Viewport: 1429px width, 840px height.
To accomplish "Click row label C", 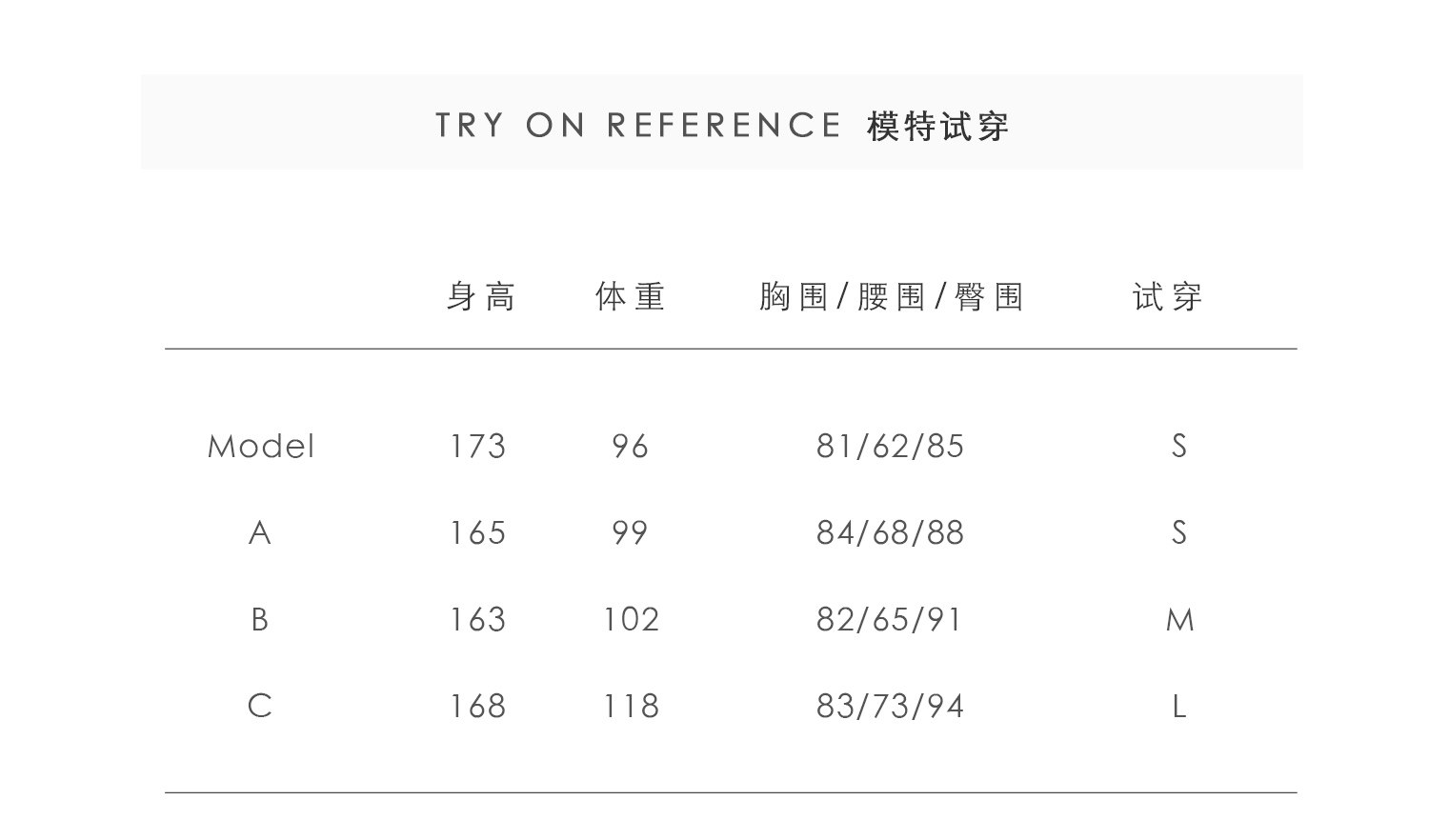I will [x=259, y=707].
